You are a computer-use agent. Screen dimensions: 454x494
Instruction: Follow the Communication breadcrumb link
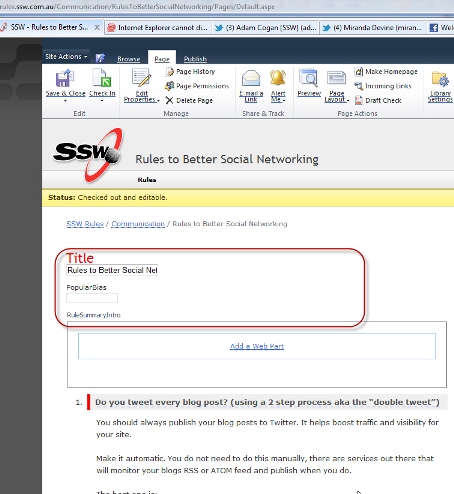pos(138,224)
